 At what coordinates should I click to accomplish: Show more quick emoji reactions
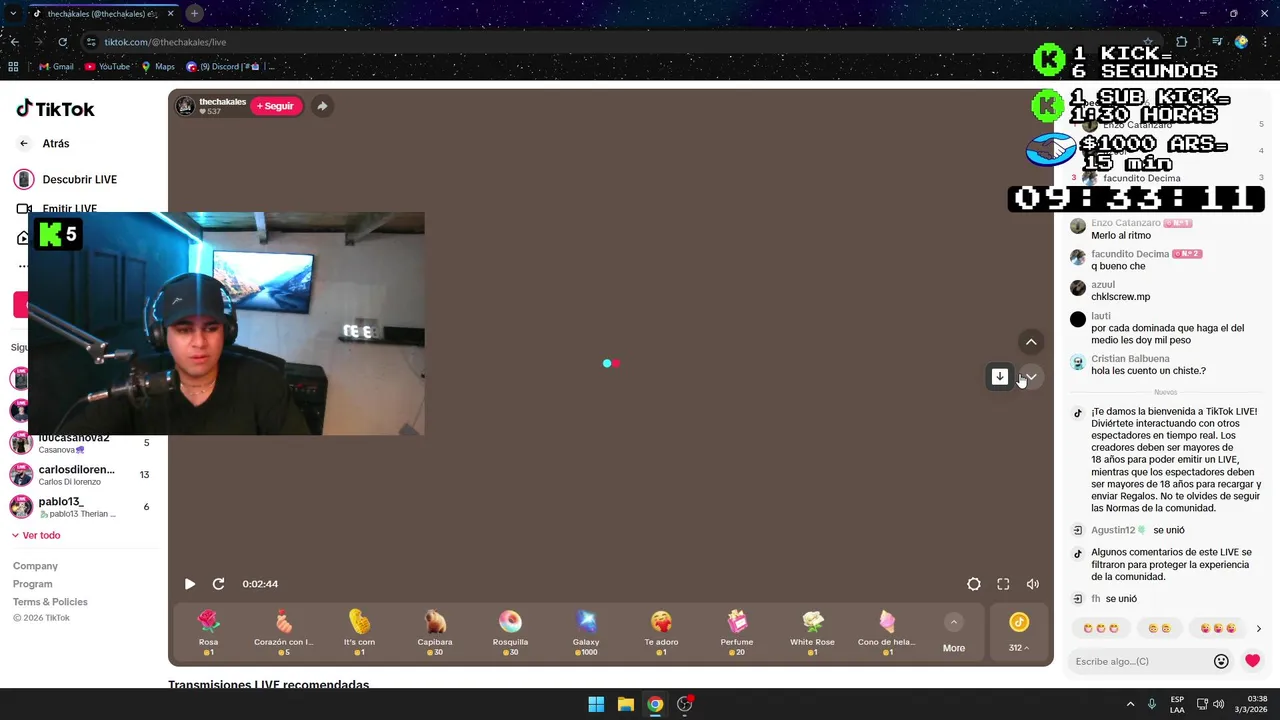(1258, 628)
